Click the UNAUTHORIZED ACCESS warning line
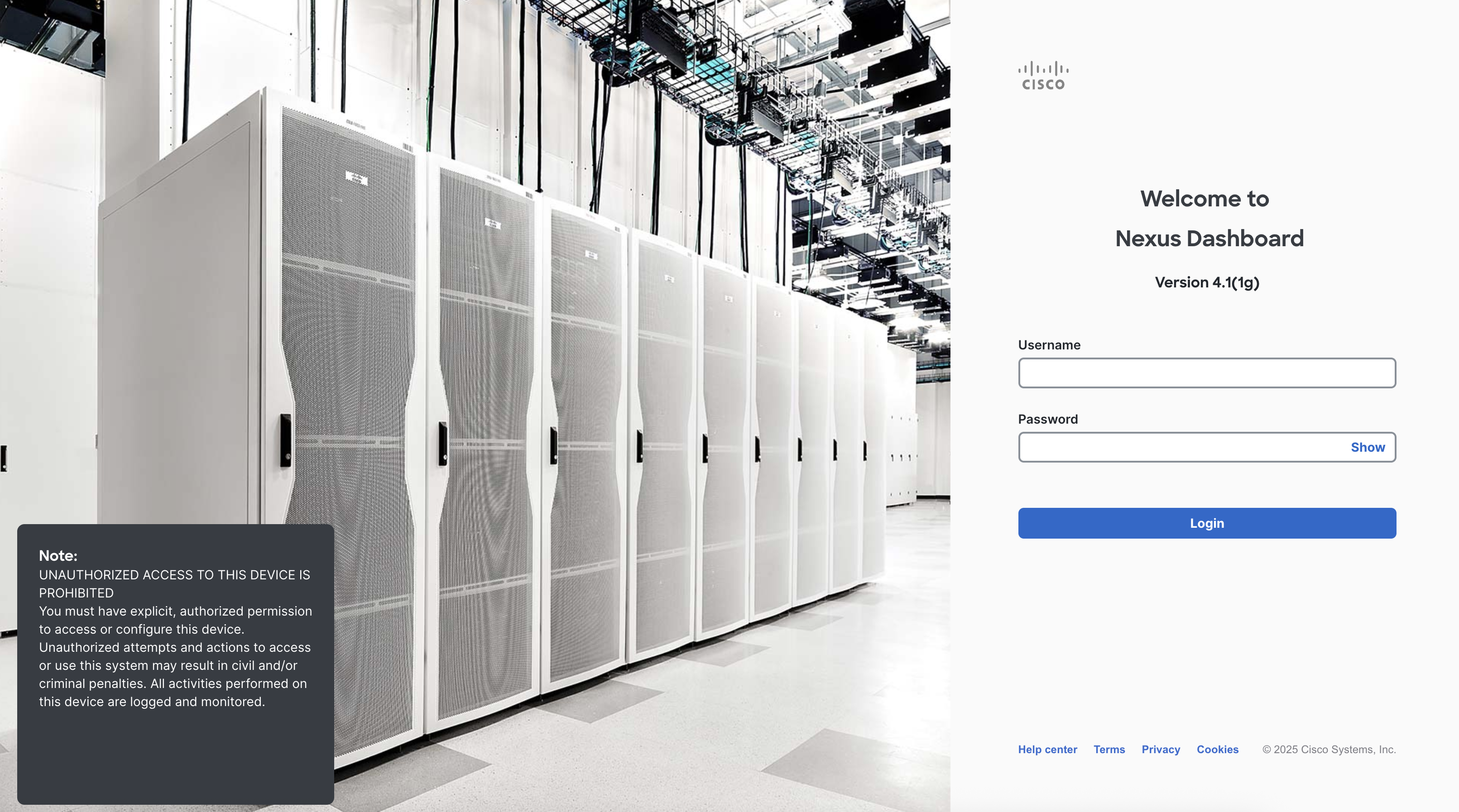Screen dimensions: 1459x812 (x=174, y=575)
